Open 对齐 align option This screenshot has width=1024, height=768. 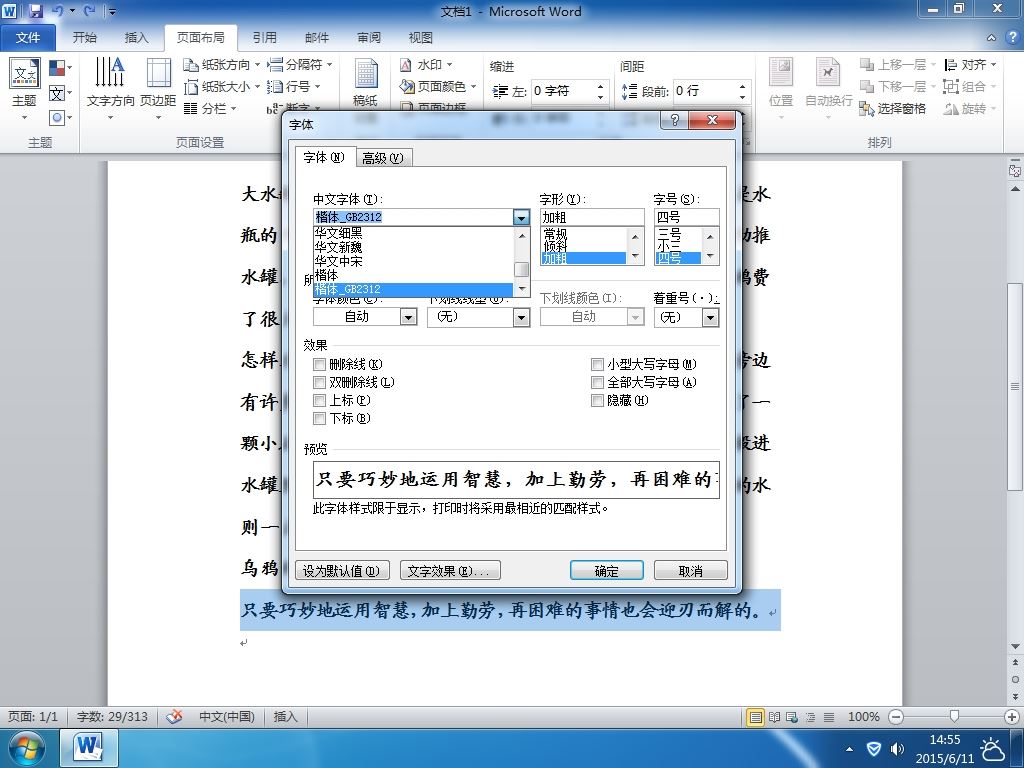click(970, 65)
